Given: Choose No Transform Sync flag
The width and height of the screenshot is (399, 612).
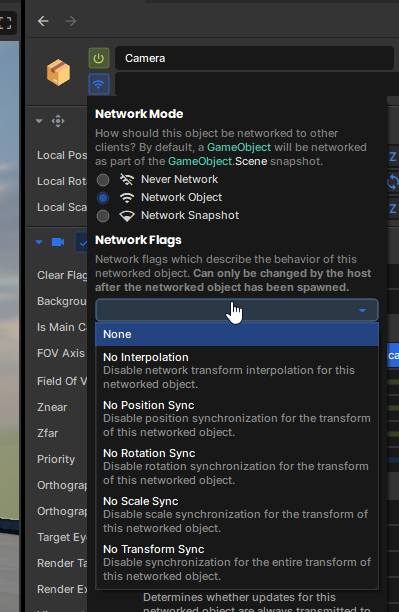Looking at the screenshot, I should point(237,562).
